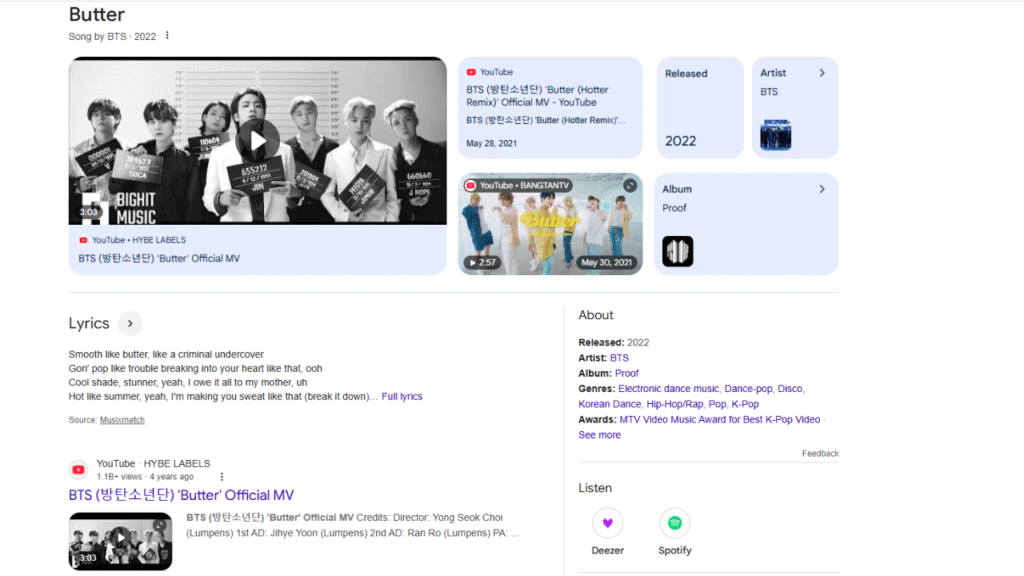Open the Hip-Hop/Rap genre link
The height and width of the screenshot is (576, 1024).
675,404
